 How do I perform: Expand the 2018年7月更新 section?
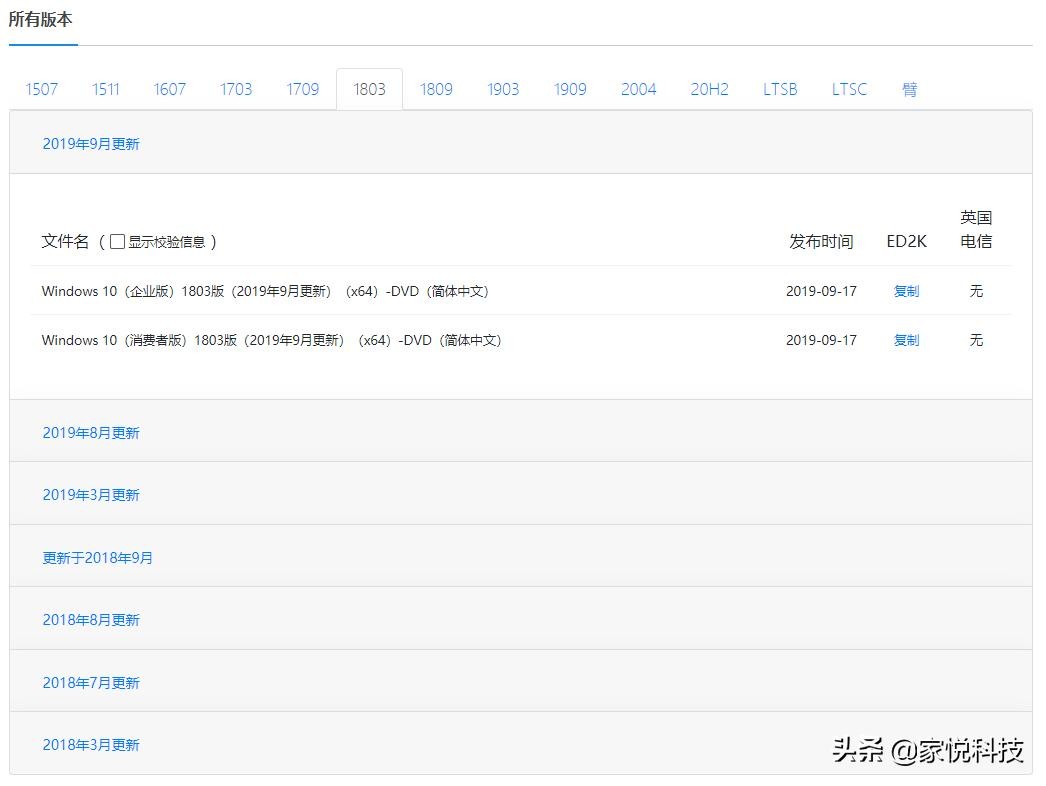pos(91,683)
